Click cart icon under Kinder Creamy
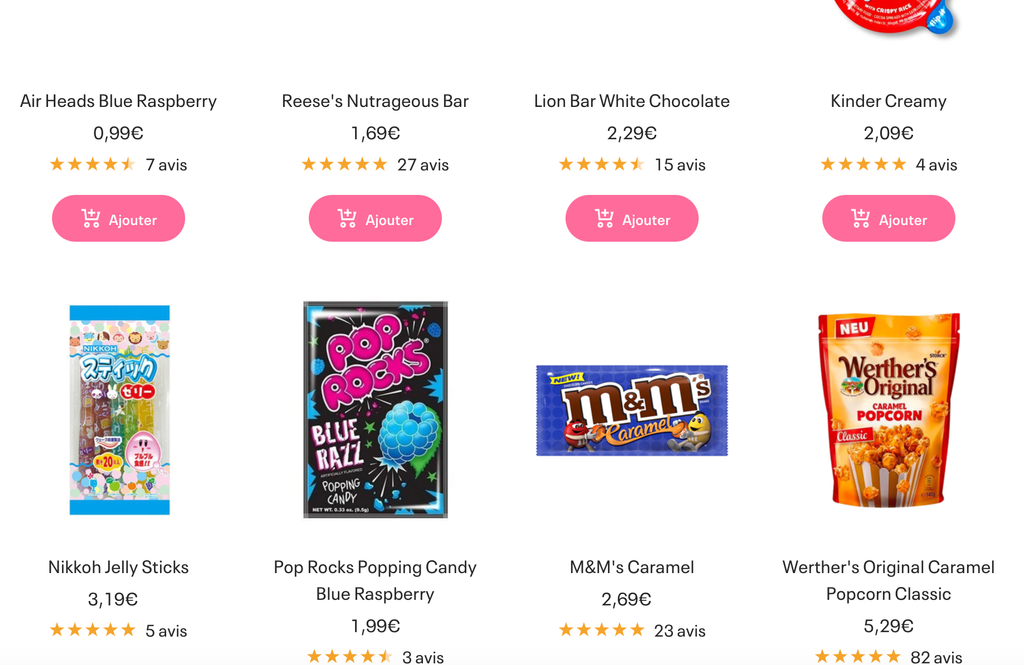 [x=861, y=219]
